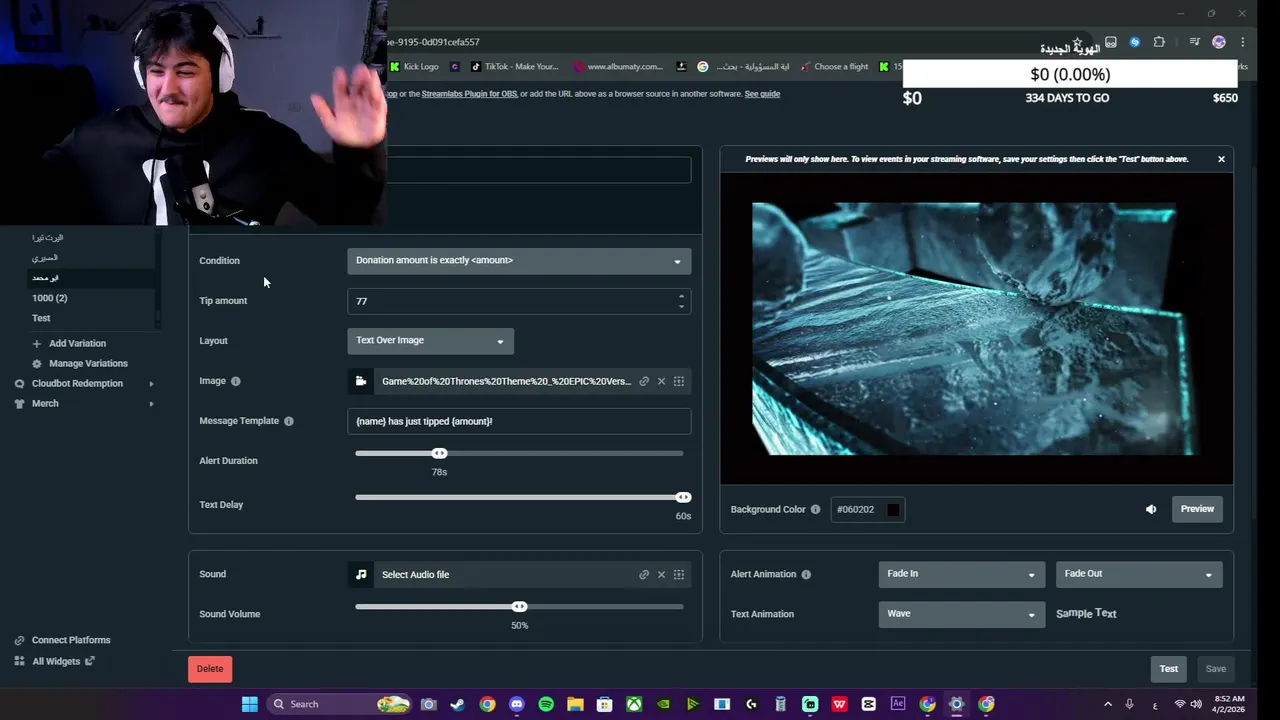This screenshot has height=720, width=1280.
Task: Adjust the Text Delay slider handle
Action: pos(683,497)
